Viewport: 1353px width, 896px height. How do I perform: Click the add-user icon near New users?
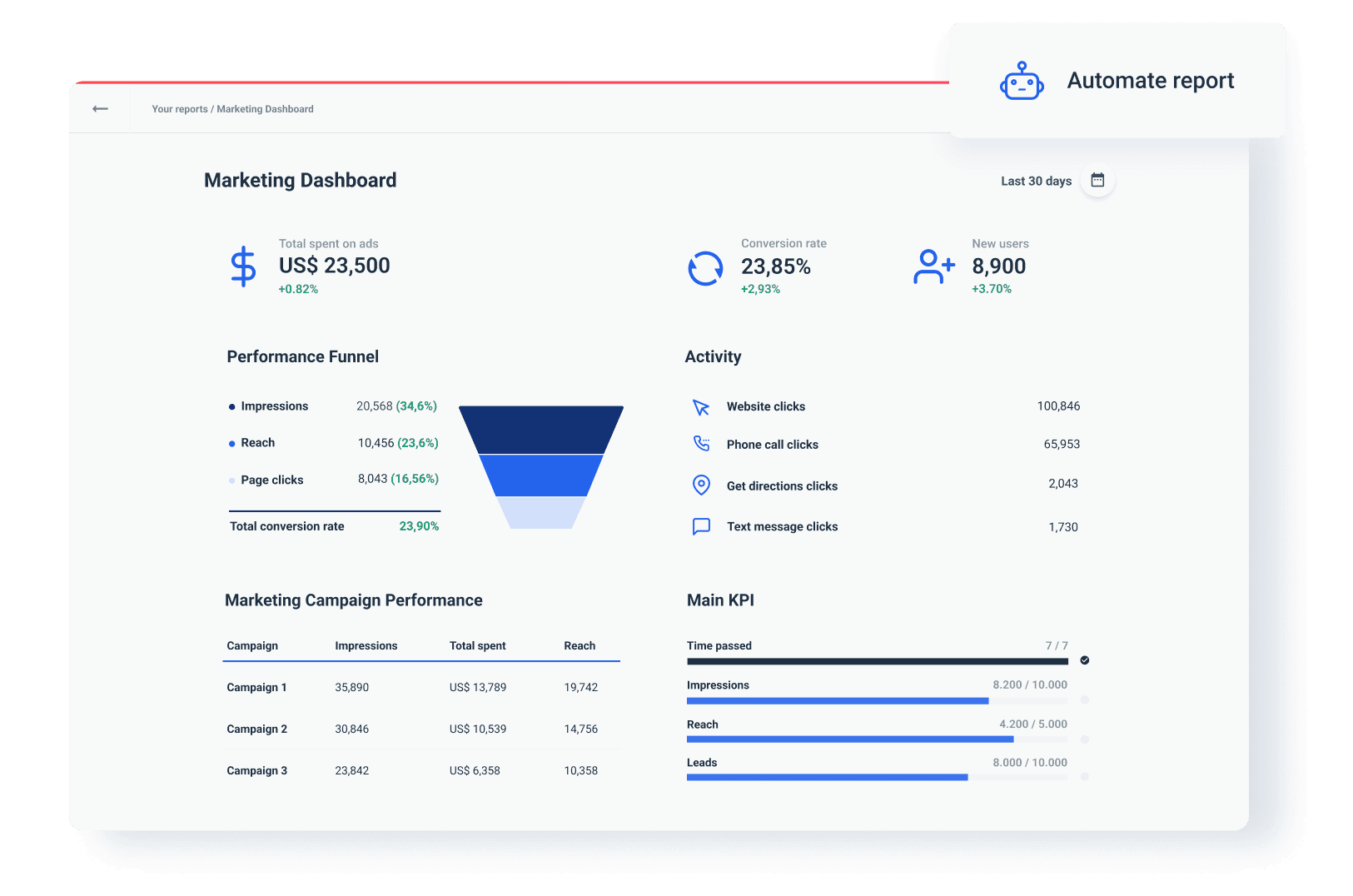pos(933,266)
